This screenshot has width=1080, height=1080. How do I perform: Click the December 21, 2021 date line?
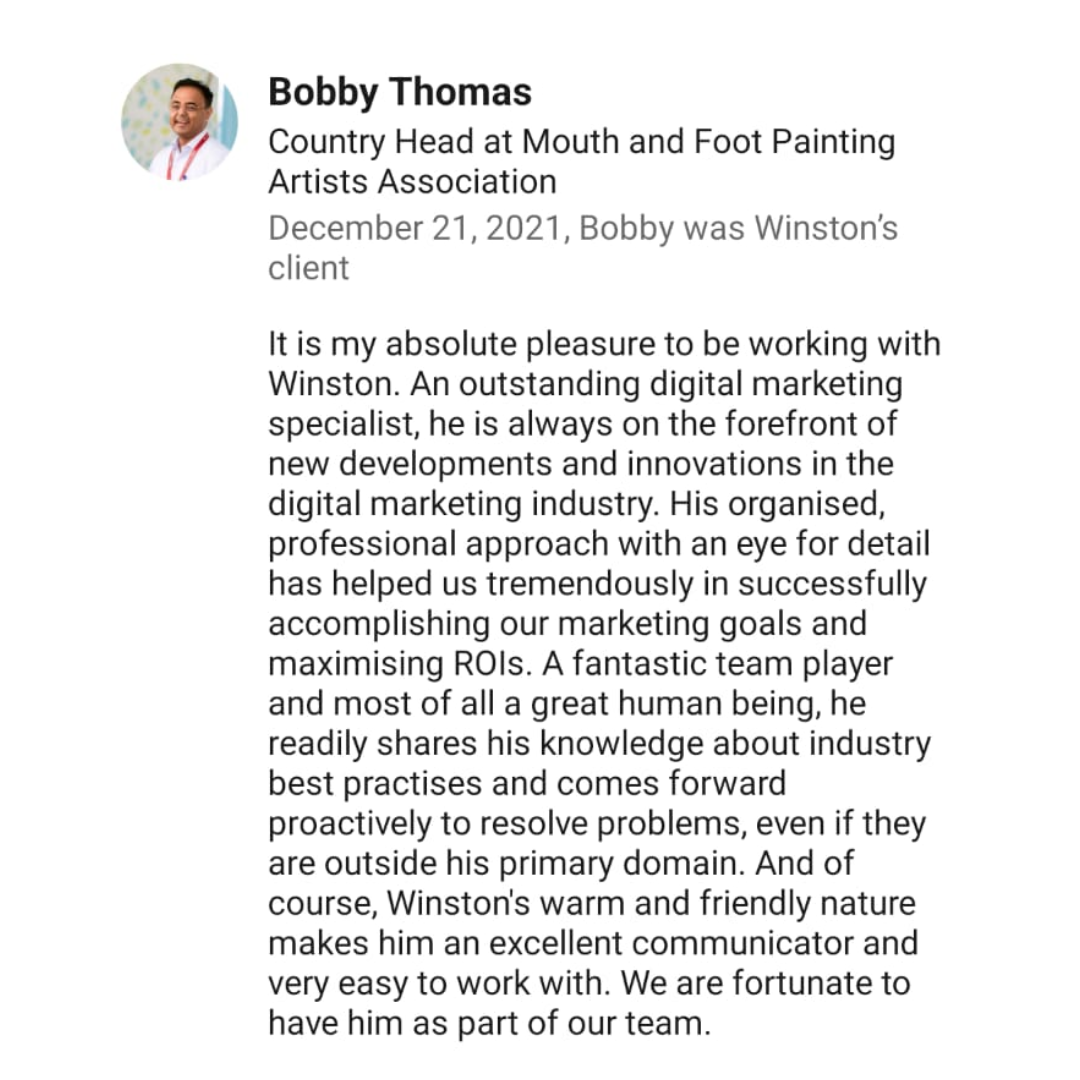[x=583, y=229]
